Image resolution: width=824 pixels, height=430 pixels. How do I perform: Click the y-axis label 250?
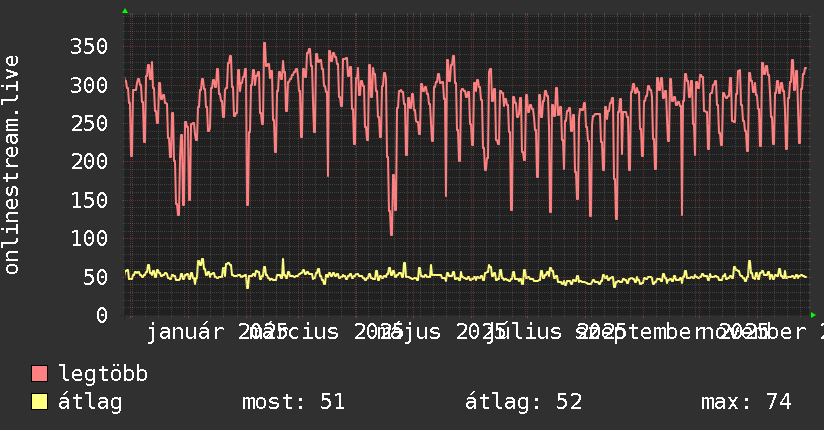[89, 124]
